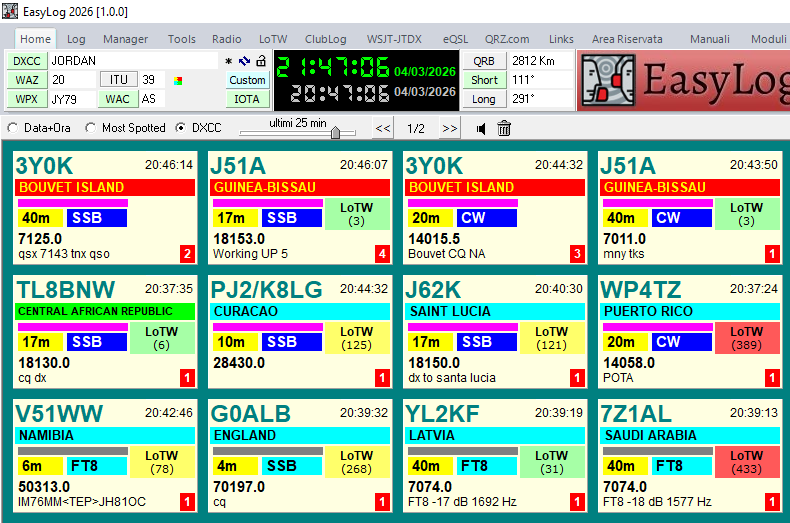Click the 50313.0 frequency on V51WW card

(x=44, y=487)
